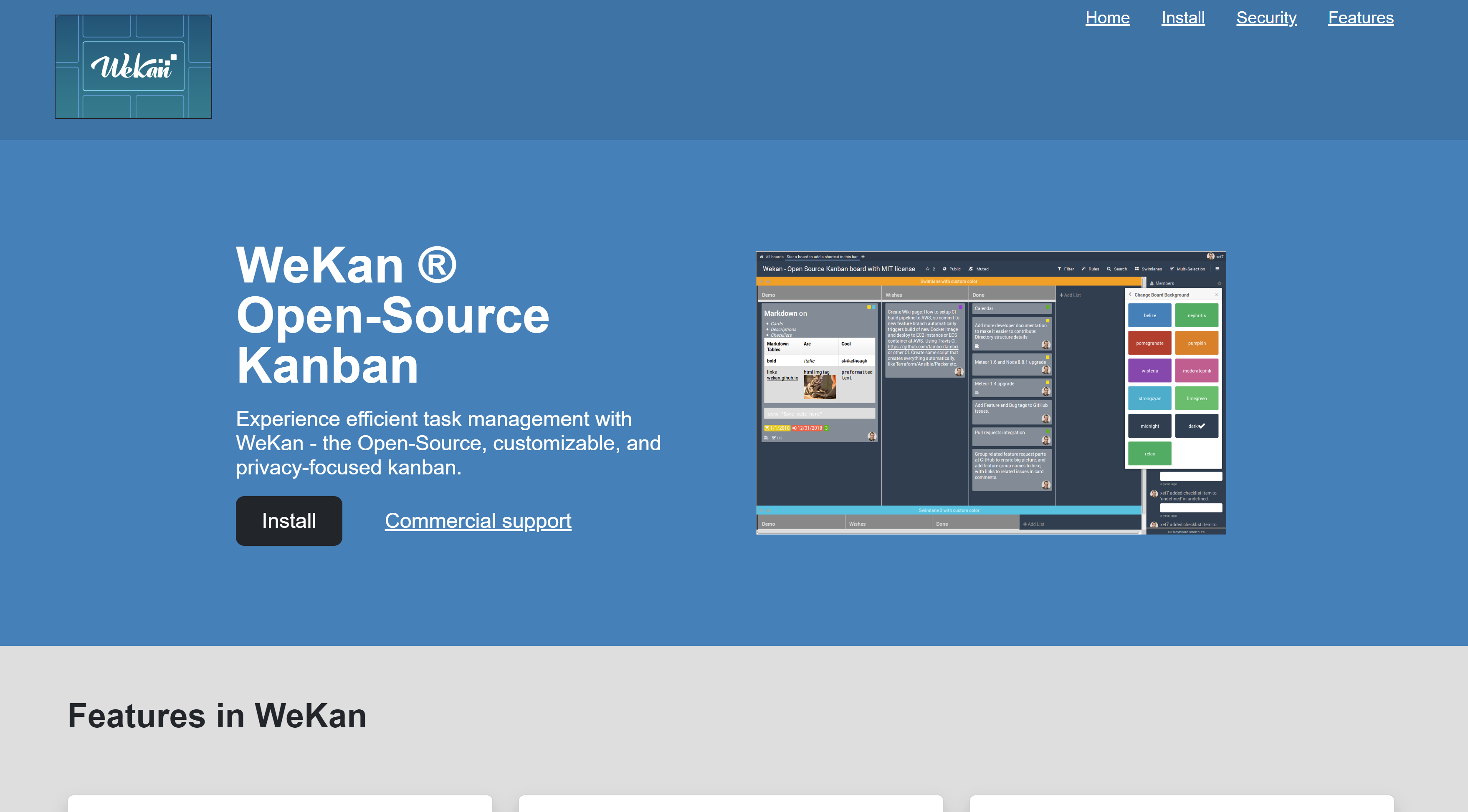The height and width of the screenshot is (812, 1468).
Task: Click the Public visibility icon on board
Action: [x=944, y=270]
